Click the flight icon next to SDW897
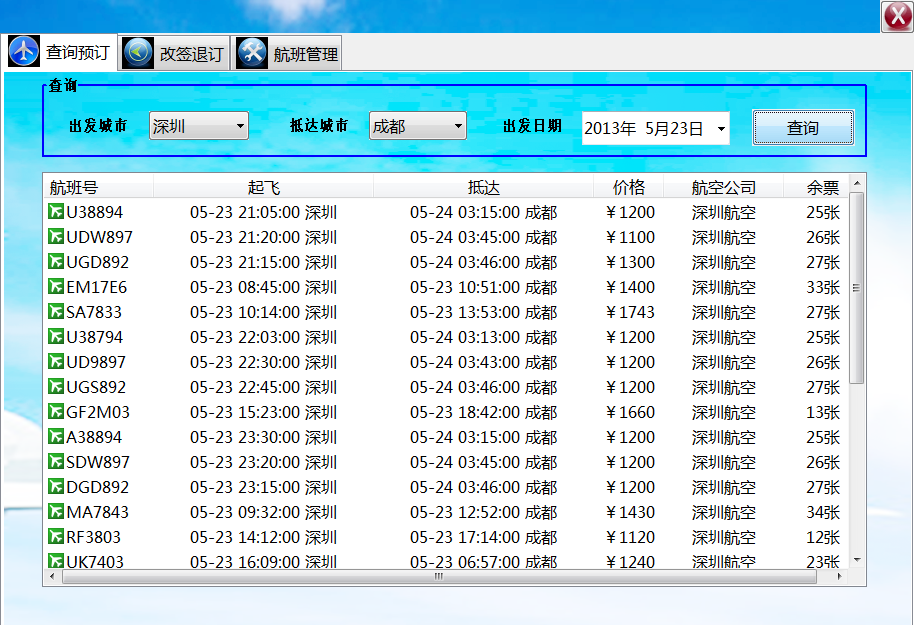This screenshot has height=625, width=914. tap(56, 462)
